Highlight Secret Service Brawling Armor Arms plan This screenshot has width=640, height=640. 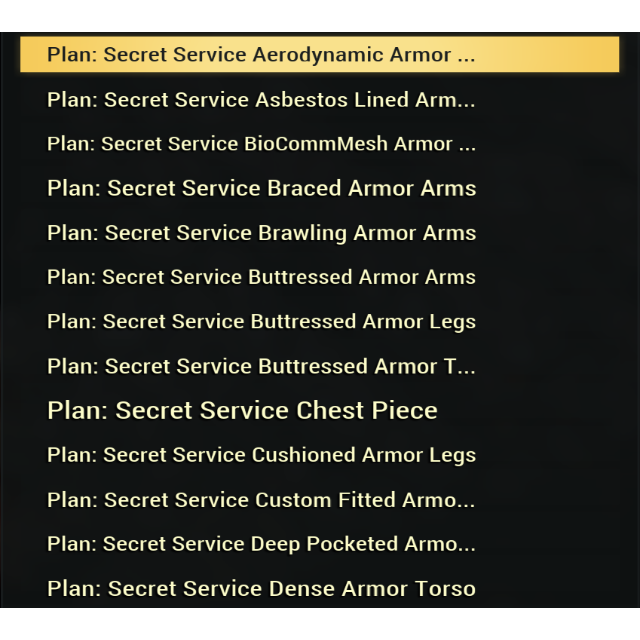(x=261, y=233)
